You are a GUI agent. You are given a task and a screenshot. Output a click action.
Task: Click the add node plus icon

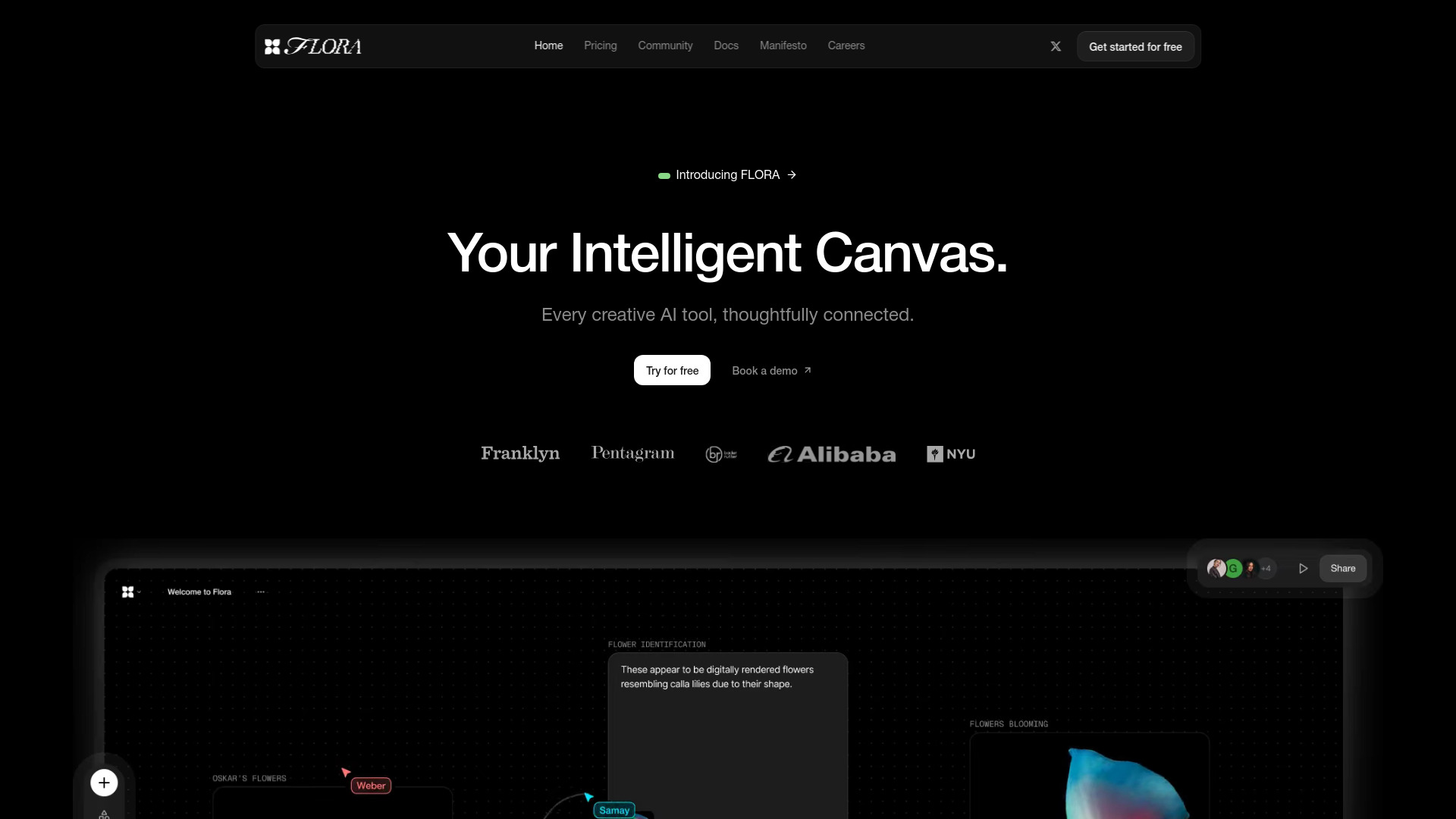coord(104,782)
